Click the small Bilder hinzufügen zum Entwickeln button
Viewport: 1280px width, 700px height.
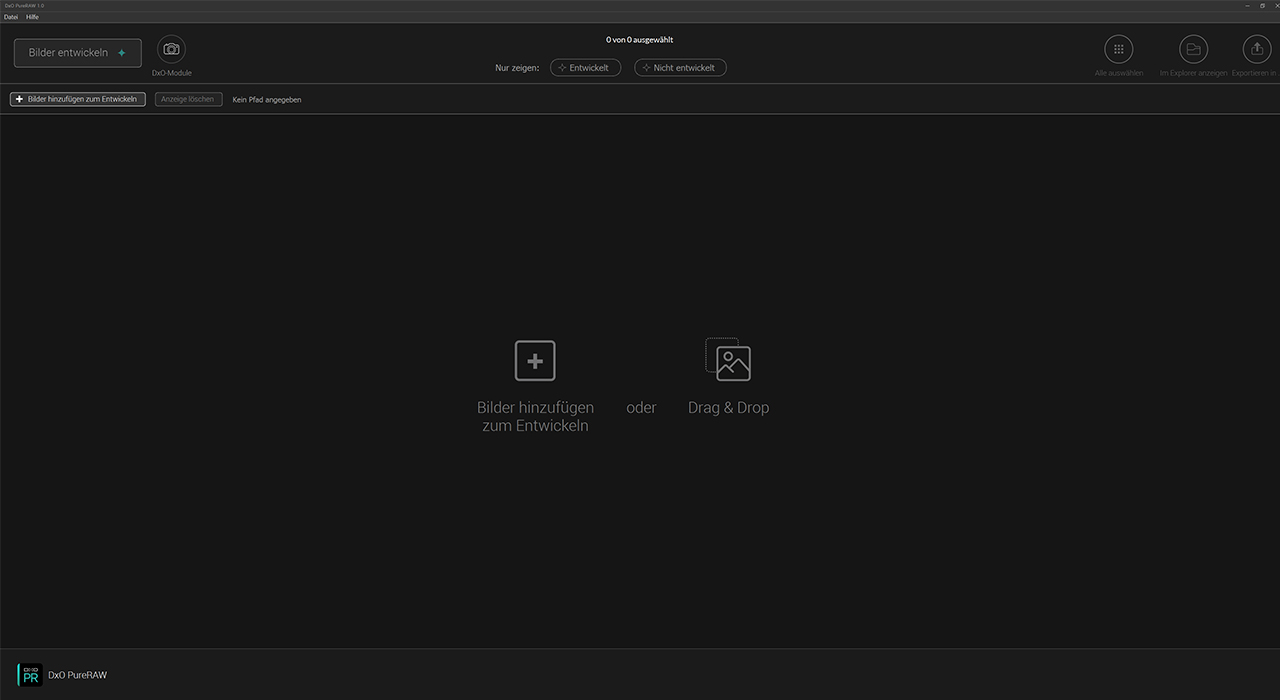78,100
